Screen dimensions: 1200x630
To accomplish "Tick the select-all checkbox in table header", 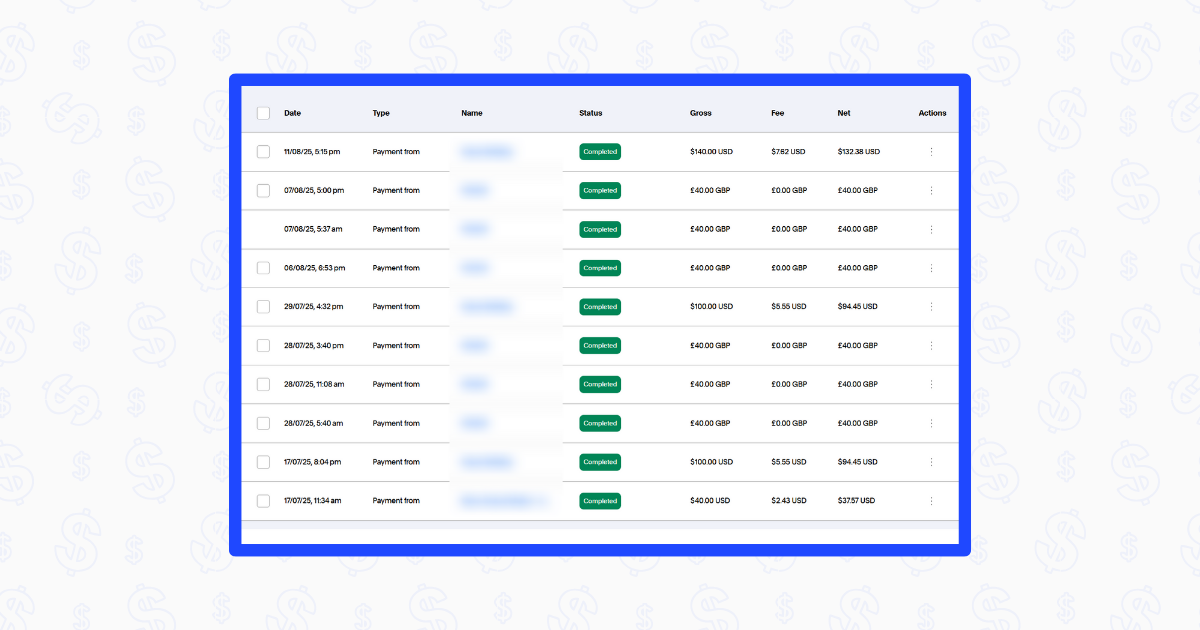I will tap(263, 113).
